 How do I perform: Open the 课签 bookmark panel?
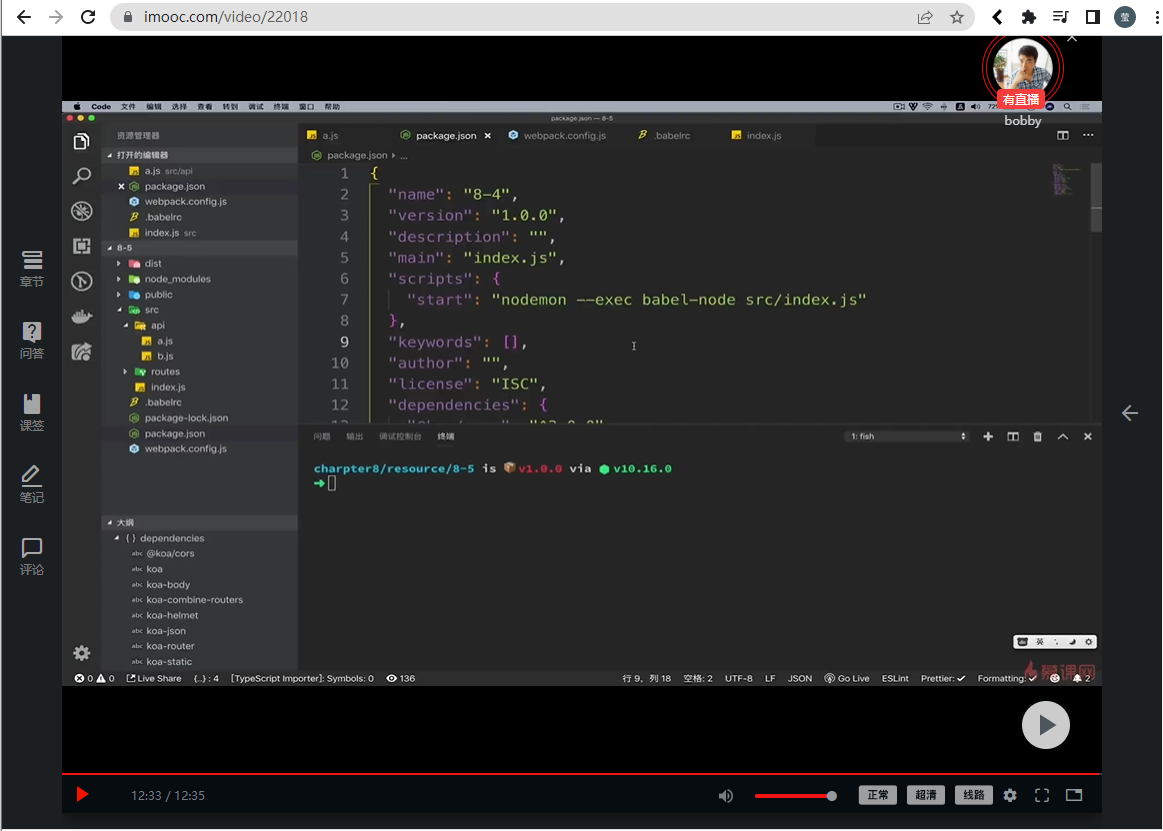point(32,412)
